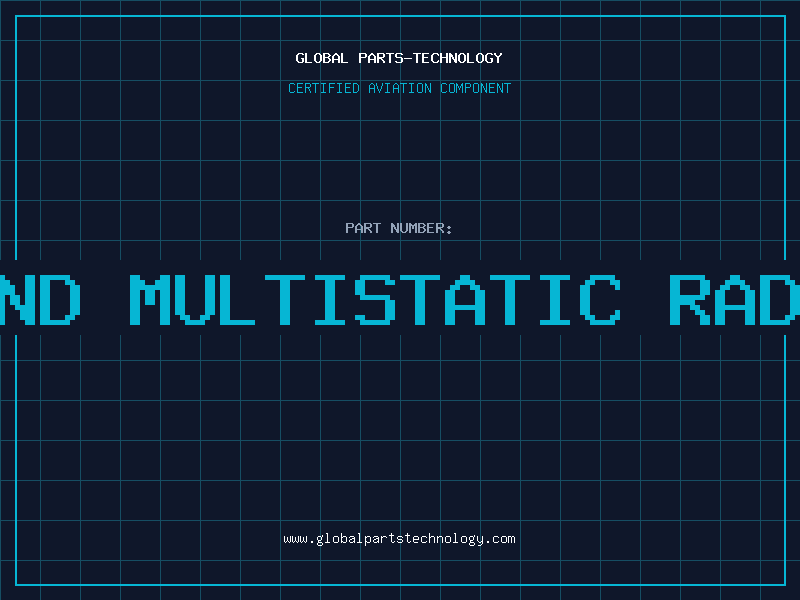The image size is (800, 600).
Task: Click the PART NUMBER: label
Action: tap(399, 228)
